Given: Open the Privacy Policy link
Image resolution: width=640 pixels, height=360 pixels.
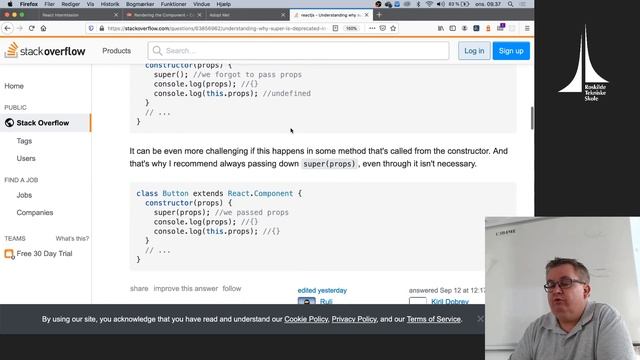Looking at the screenshot, I should click(x=354, y=319).
